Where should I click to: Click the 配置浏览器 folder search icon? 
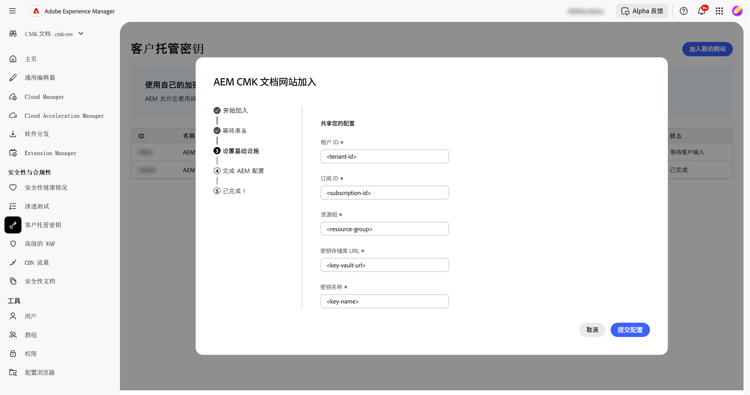tap(13, 372)
